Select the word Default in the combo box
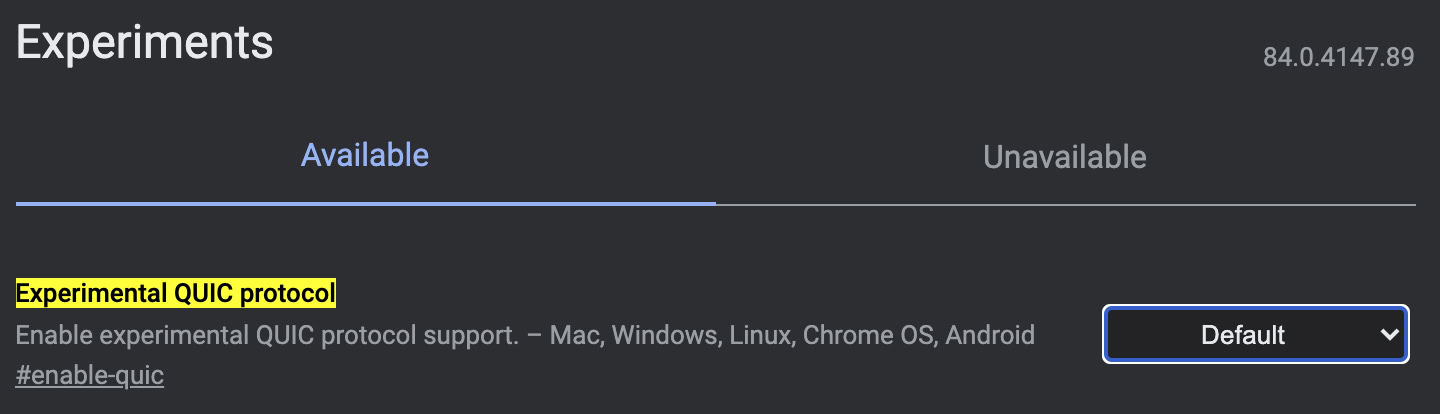 click(x=1243, y=335)
